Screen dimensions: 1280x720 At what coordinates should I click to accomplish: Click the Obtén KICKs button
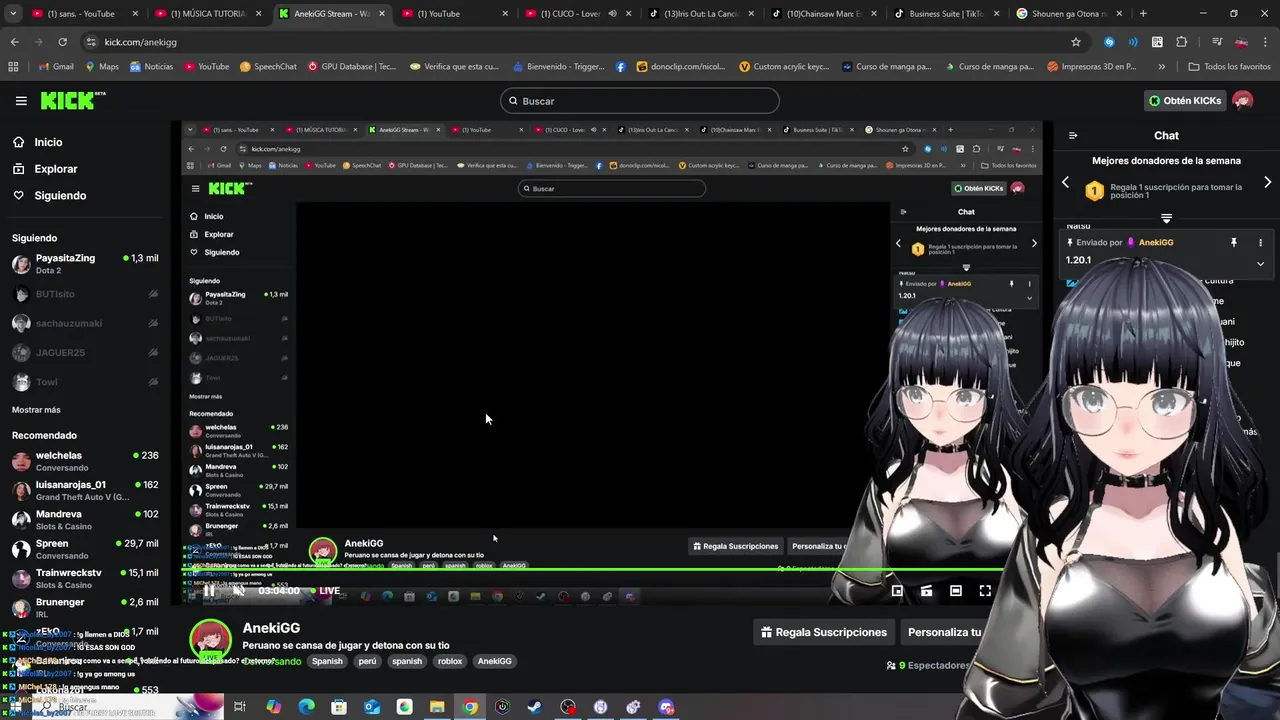1185,101
